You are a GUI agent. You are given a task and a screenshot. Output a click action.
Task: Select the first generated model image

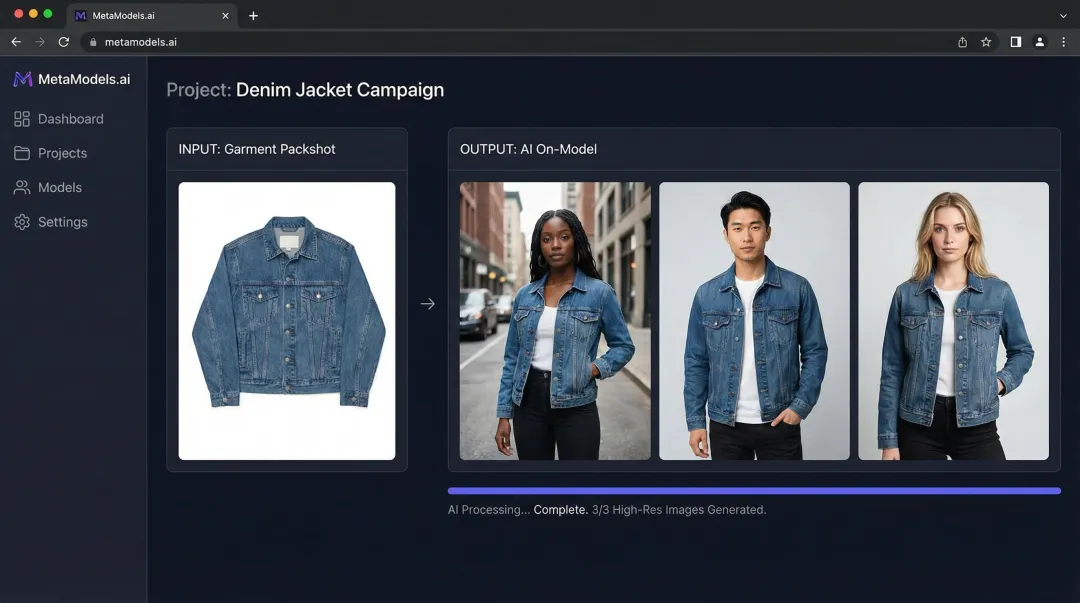554,320
